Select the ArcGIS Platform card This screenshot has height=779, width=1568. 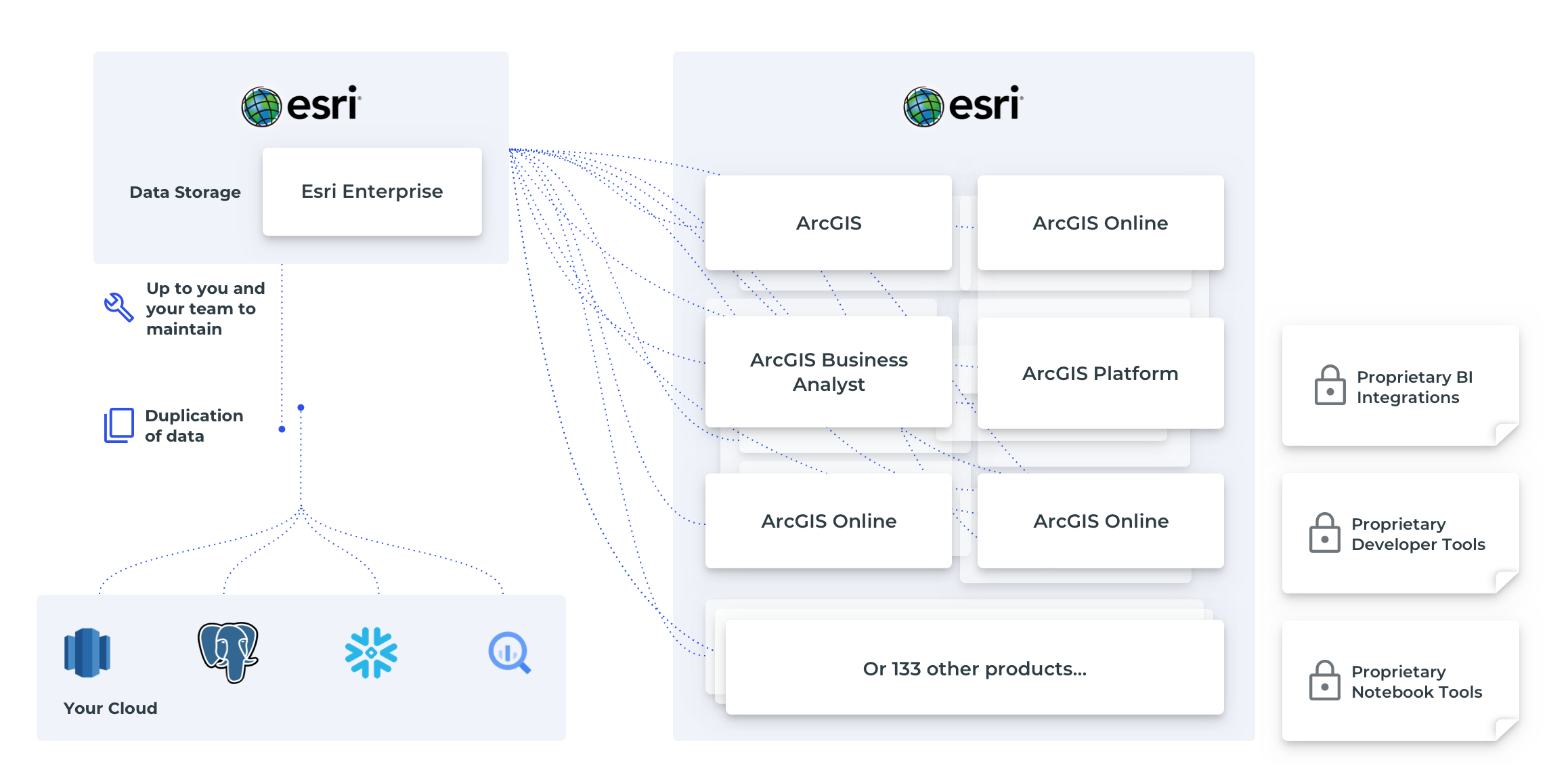point(1100,373)
